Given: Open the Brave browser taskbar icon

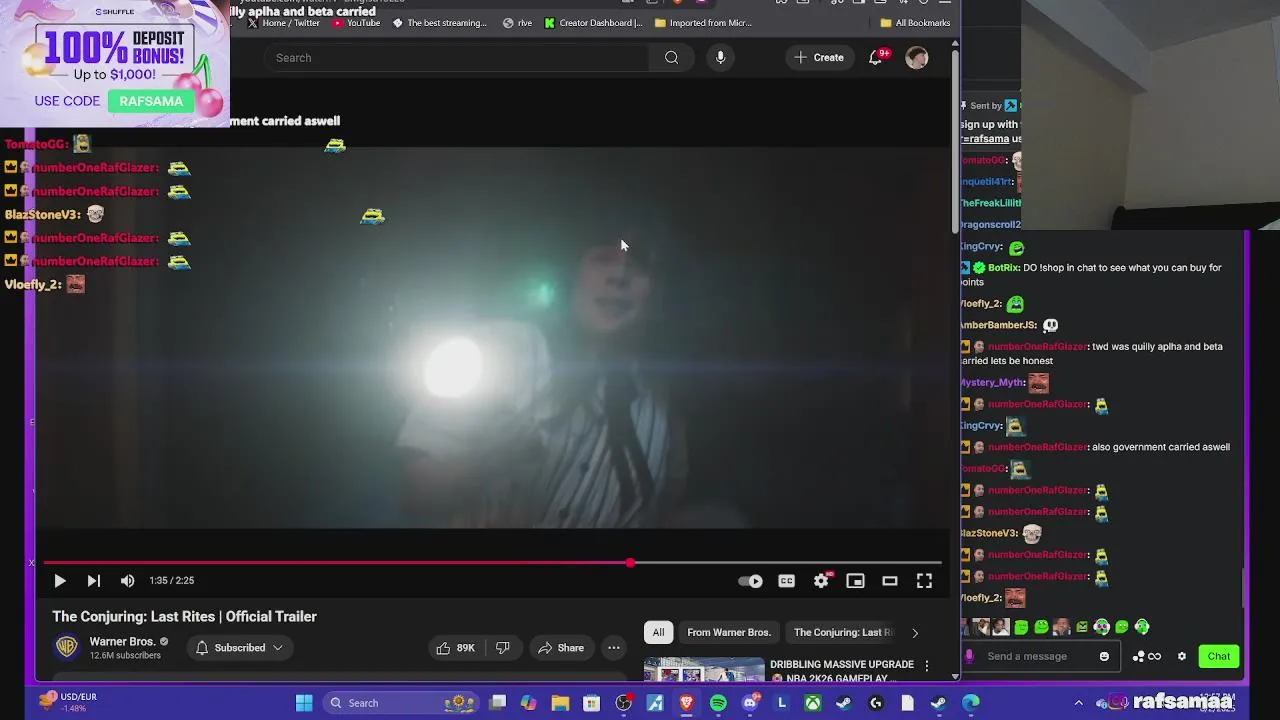Looking at the screenshot, I should [x=686, y=703].
